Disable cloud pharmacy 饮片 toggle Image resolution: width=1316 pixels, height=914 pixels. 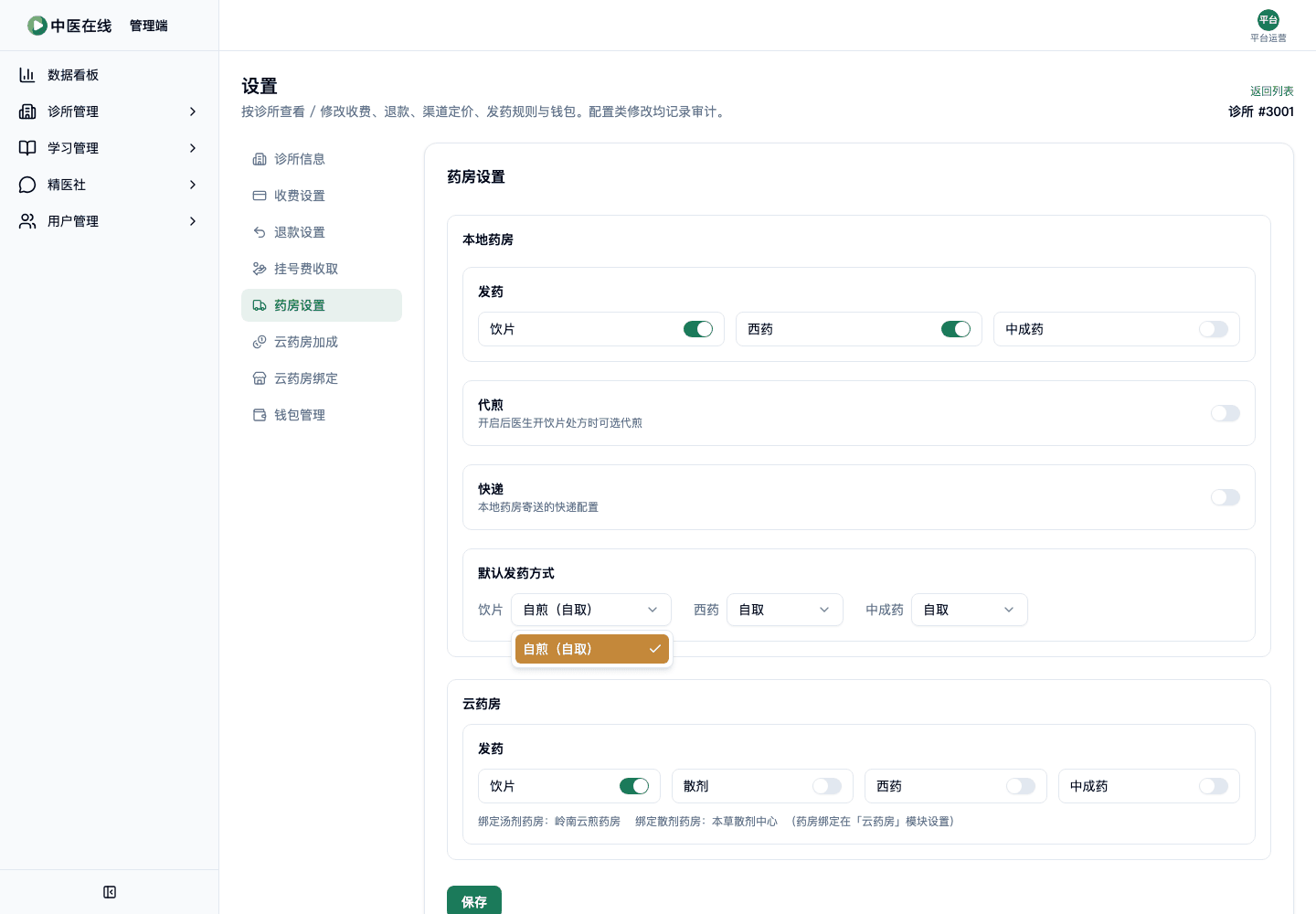[634, 786]
